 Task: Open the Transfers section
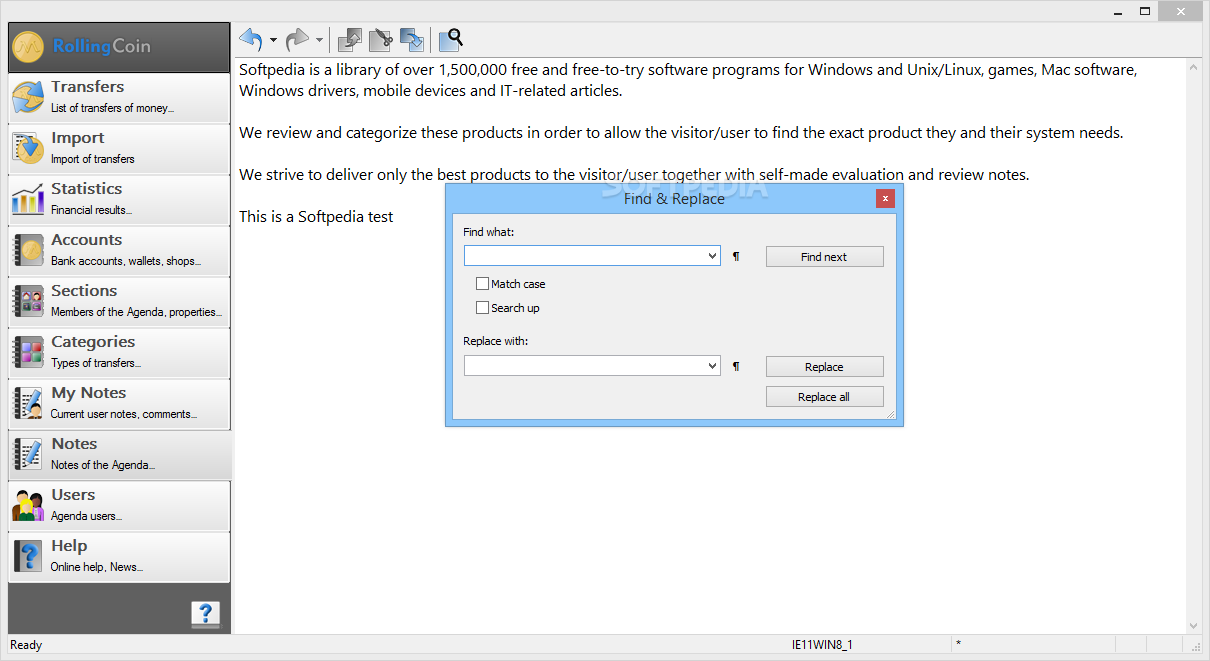point(119,97)
